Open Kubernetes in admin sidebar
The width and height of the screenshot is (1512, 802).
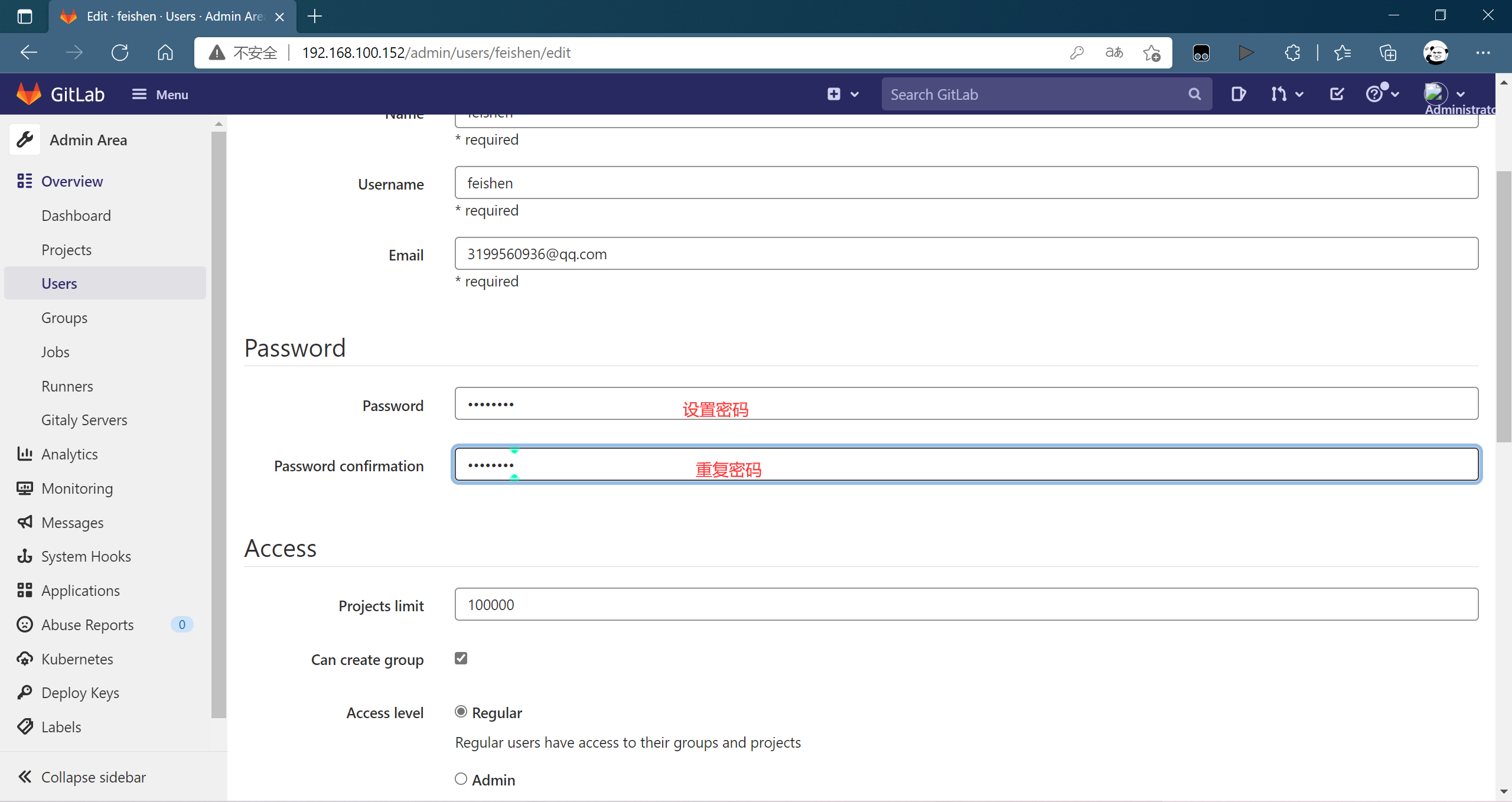[x=77, y=658]
